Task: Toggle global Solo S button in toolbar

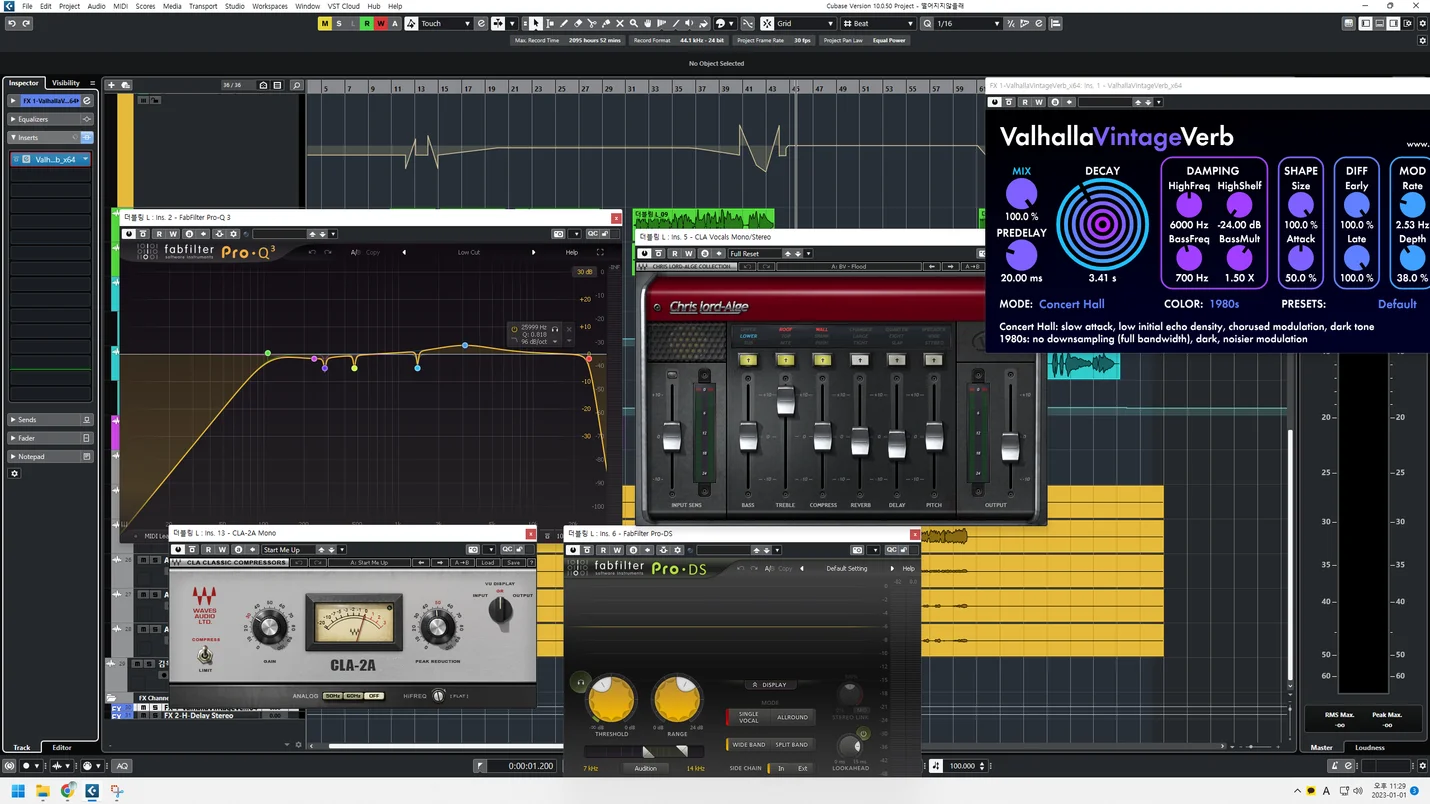Action: coord(339,23)
